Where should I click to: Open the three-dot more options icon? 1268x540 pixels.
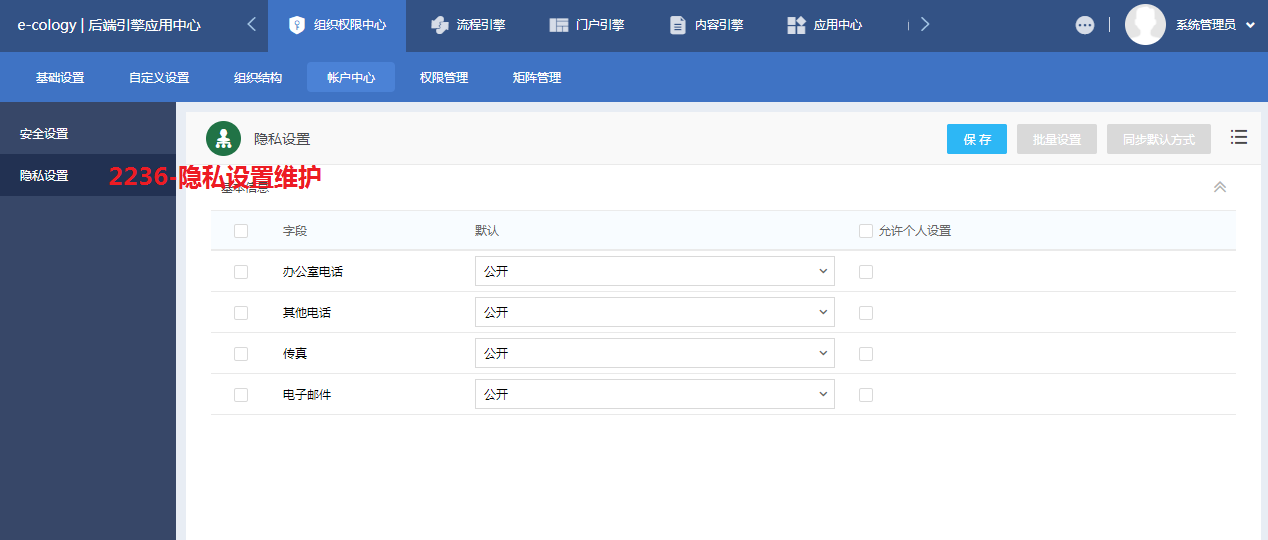[x=1085, y=25]
